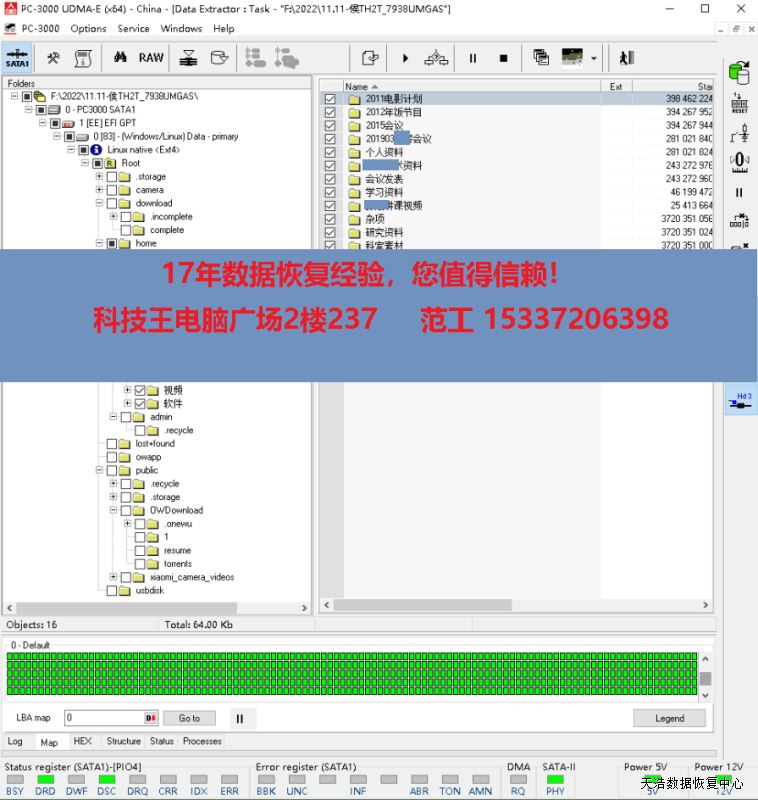Click the Play start icon in toolbar
The image size is (758, 800).
(405, 58)
